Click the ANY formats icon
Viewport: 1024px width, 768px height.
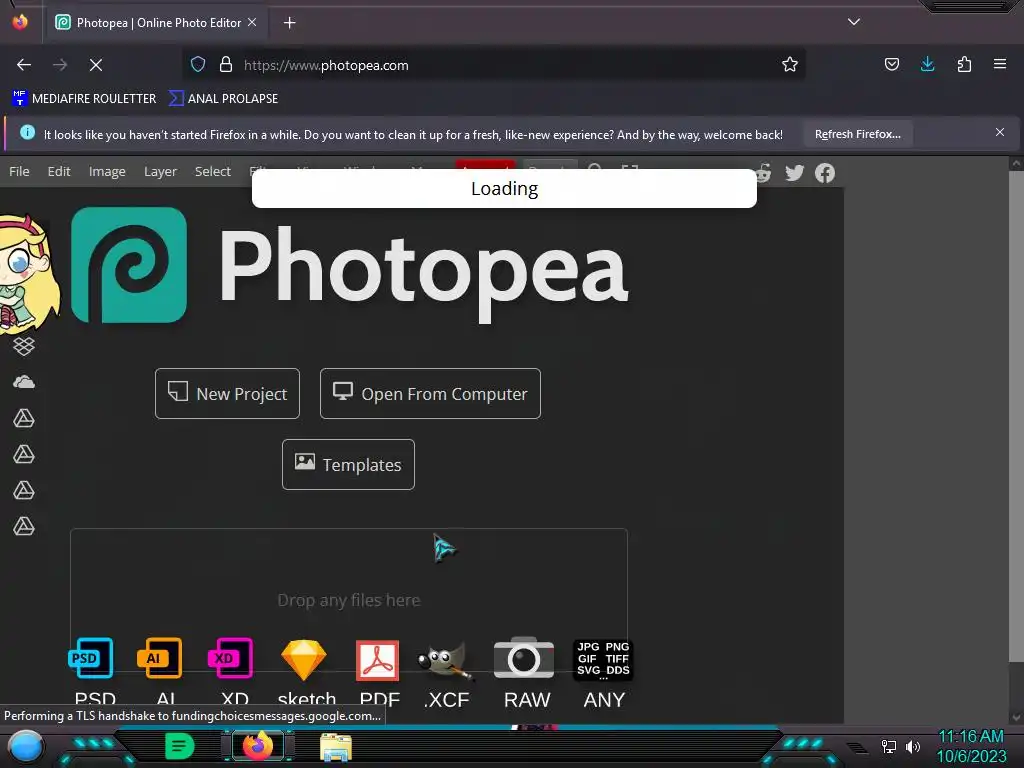[603, 660]
